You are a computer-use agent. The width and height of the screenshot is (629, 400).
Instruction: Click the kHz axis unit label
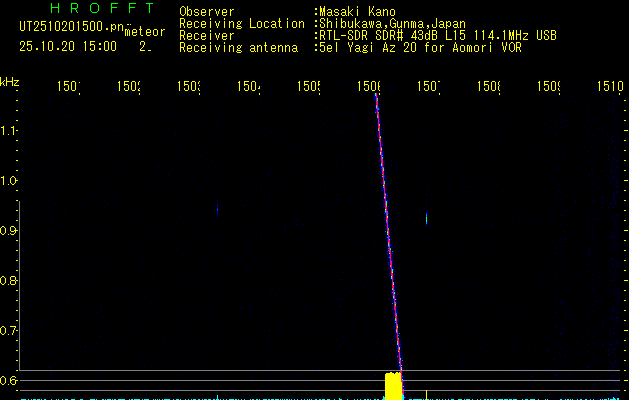(x=9, y=81)
